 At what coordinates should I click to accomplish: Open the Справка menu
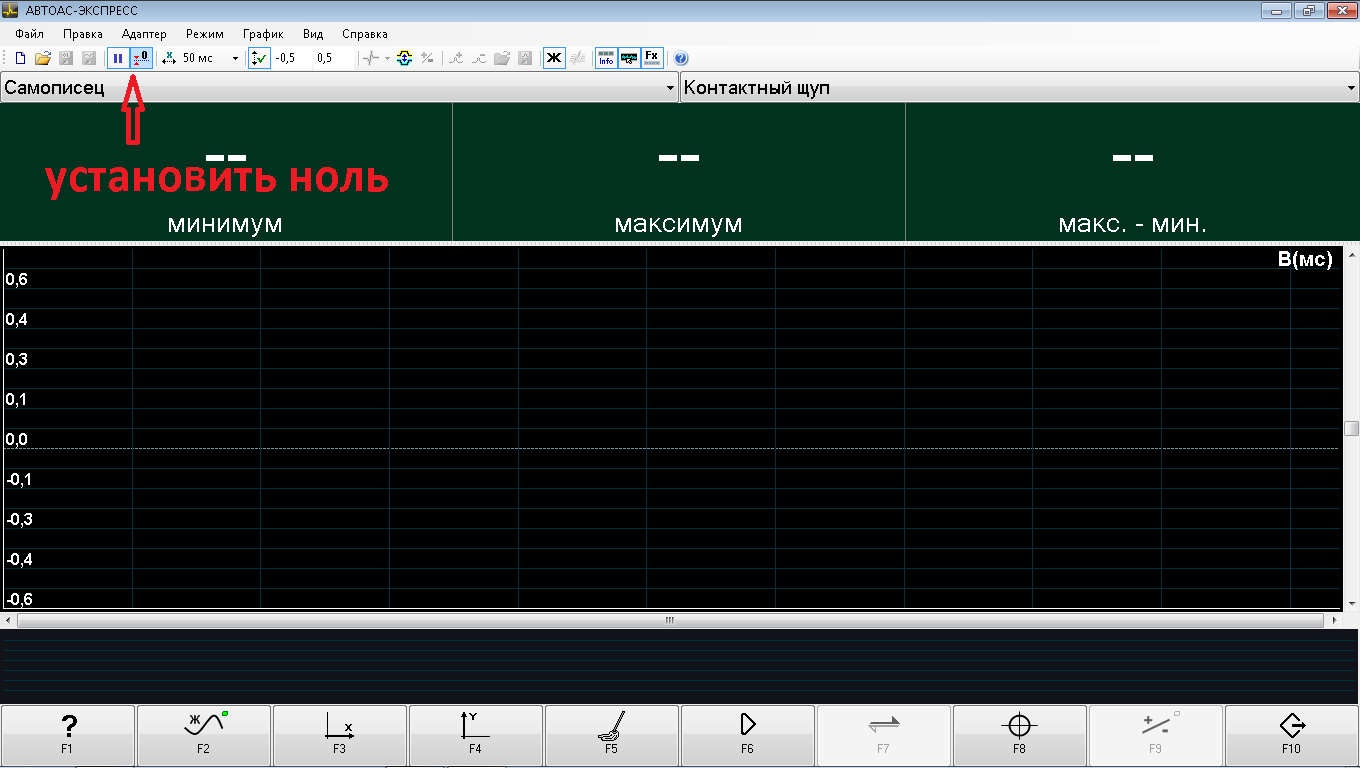click(365, 34)
